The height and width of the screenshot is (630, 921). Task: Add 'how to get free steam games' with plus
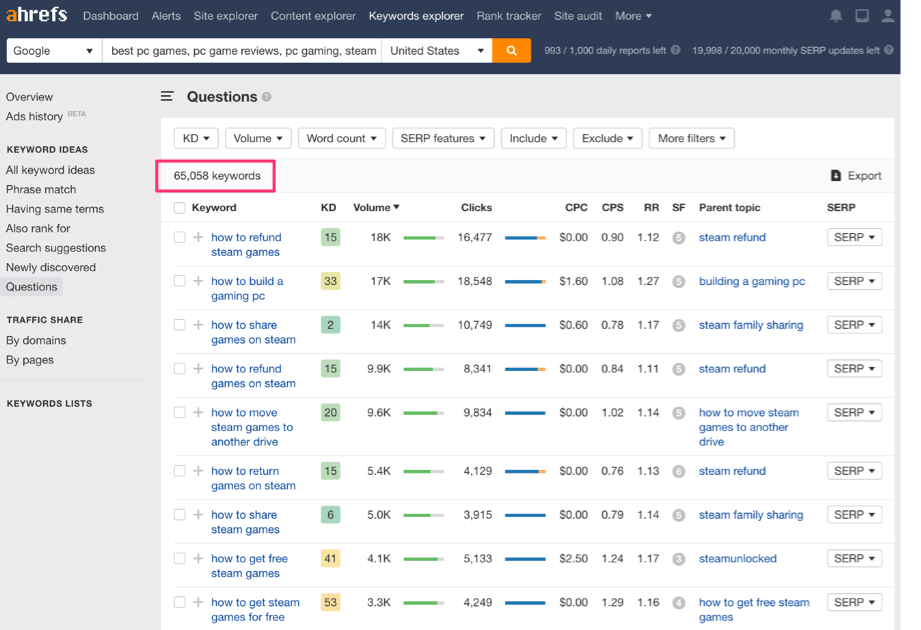click(x=199, y=558)
